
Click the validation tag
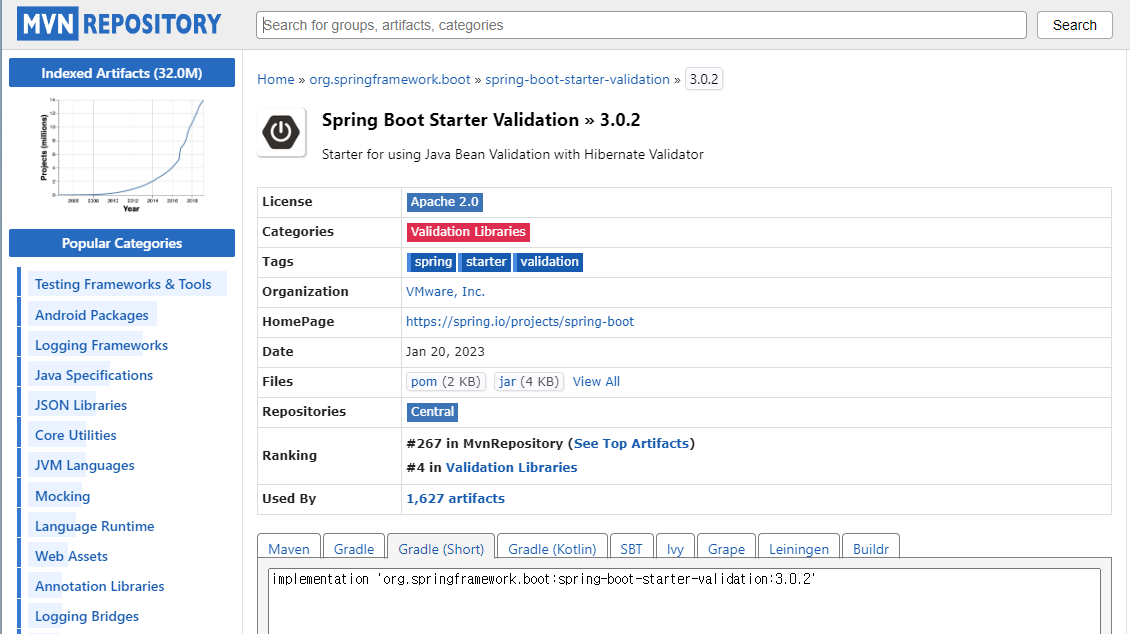coord(548,262)
